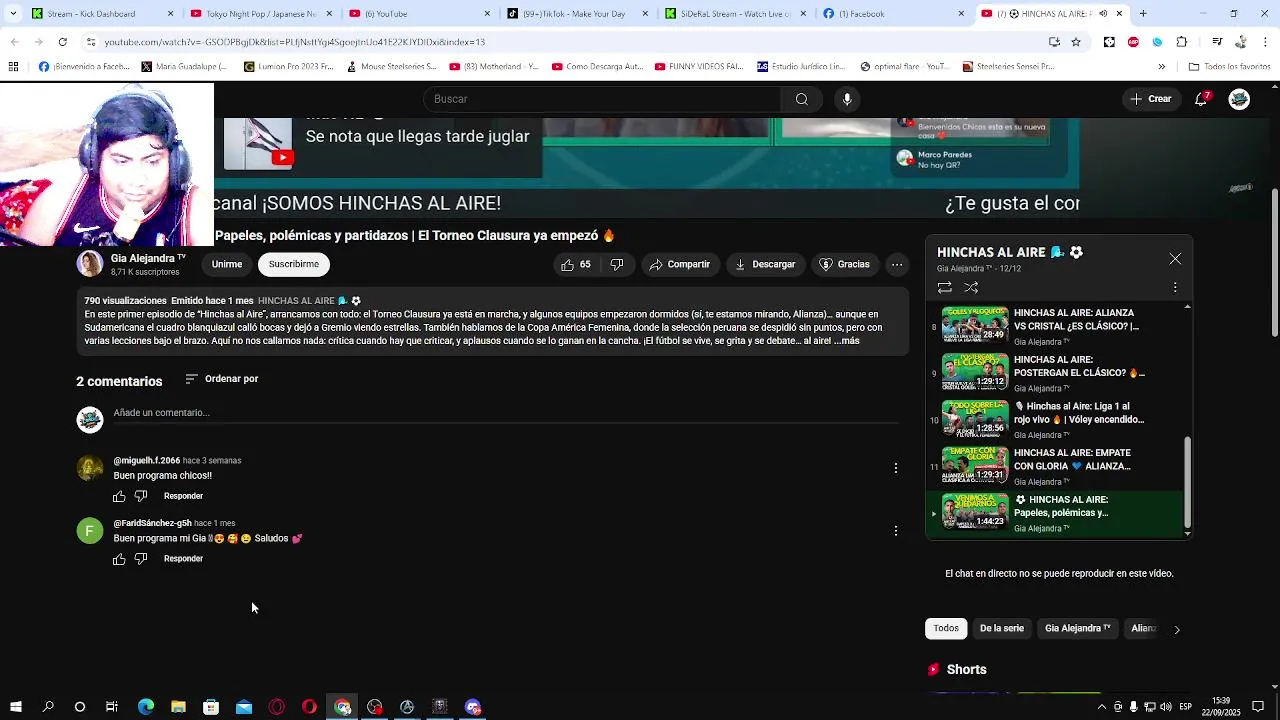1280x720 pixels.
Task: Toggle shuffle playlist in the playlist panel
Action: pyautogui.click(x=971, y=287)
